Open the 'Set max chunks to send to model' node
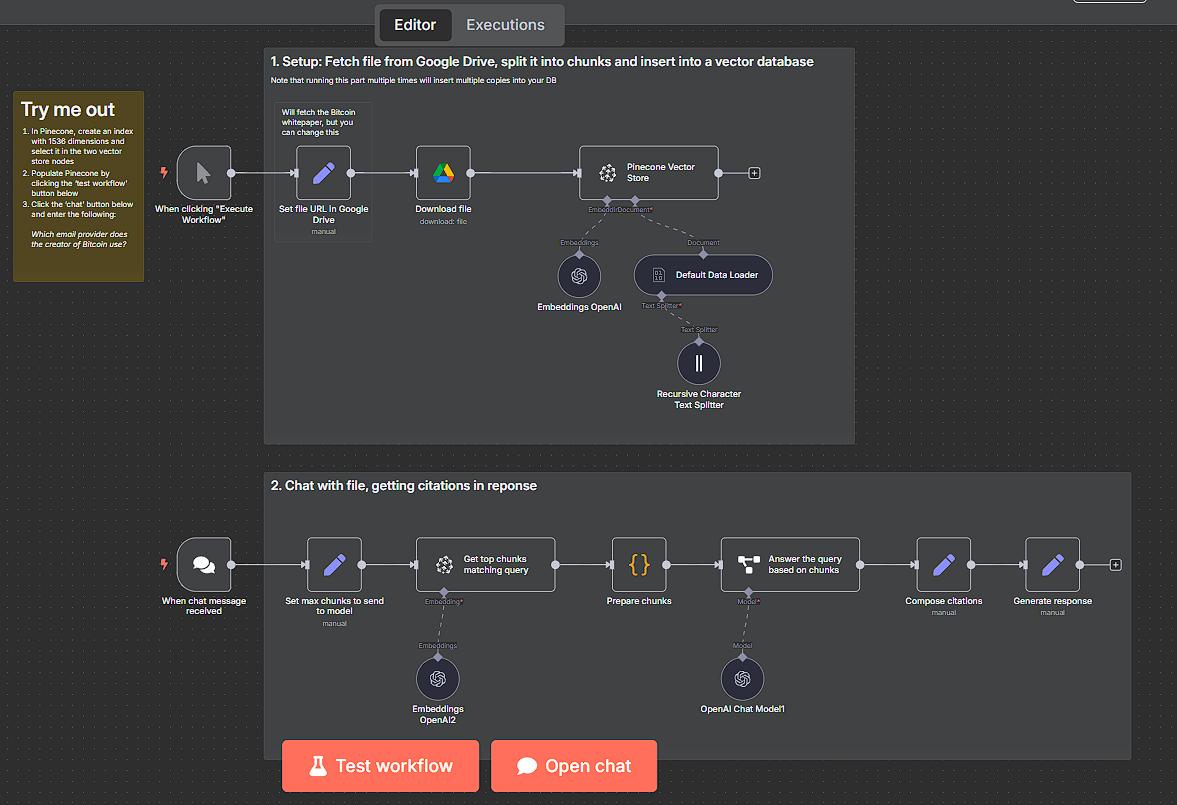 [334, 565]
